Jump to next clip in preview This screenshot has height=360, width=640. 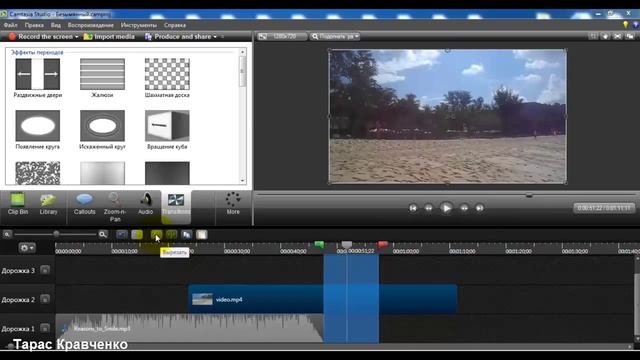coord(480,208)
